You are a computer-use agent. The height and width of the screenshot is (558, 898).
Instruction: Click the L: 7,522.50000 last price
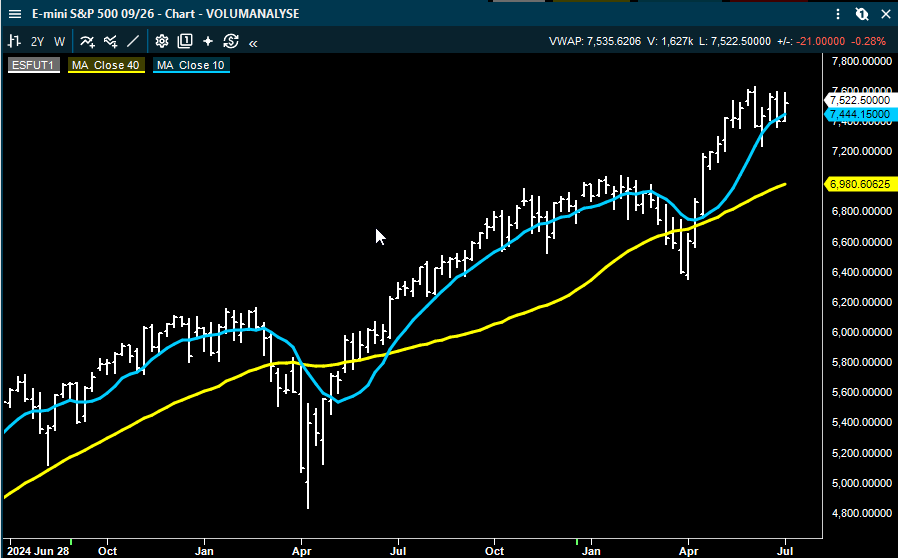point(735,41)
